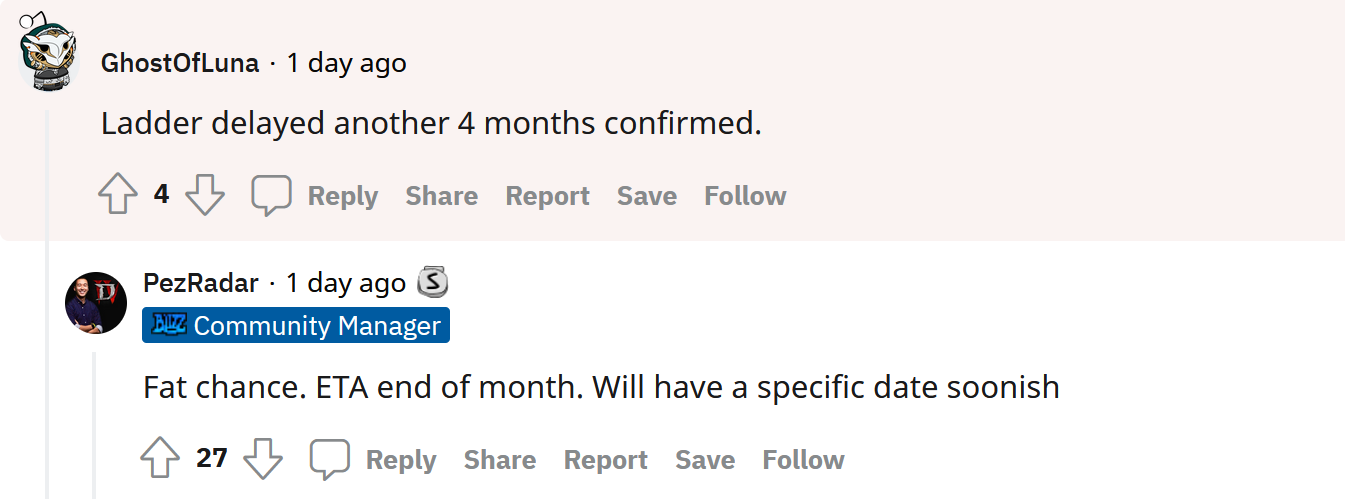Report PezRadar's reply
Screen dimensions: 1345x499
[605, 460]
